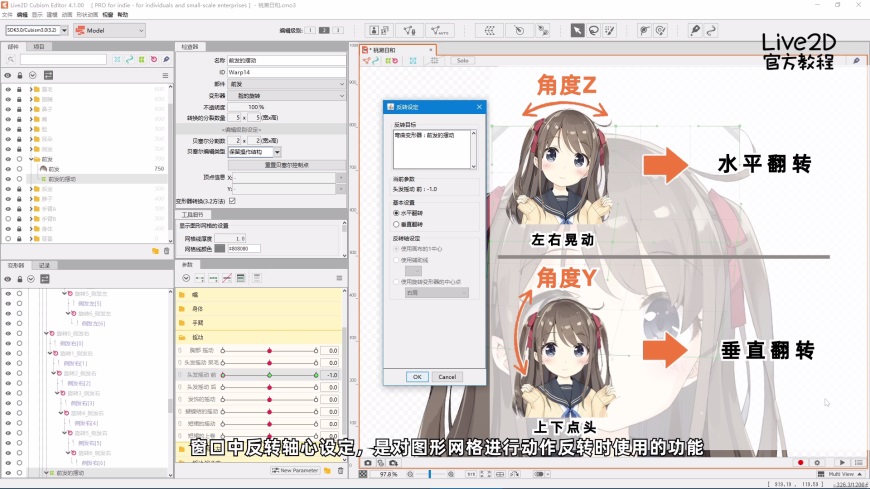Open the 变形器 deformer dropdown in inspector
870x489 pixels.
(x=287, y=95)
